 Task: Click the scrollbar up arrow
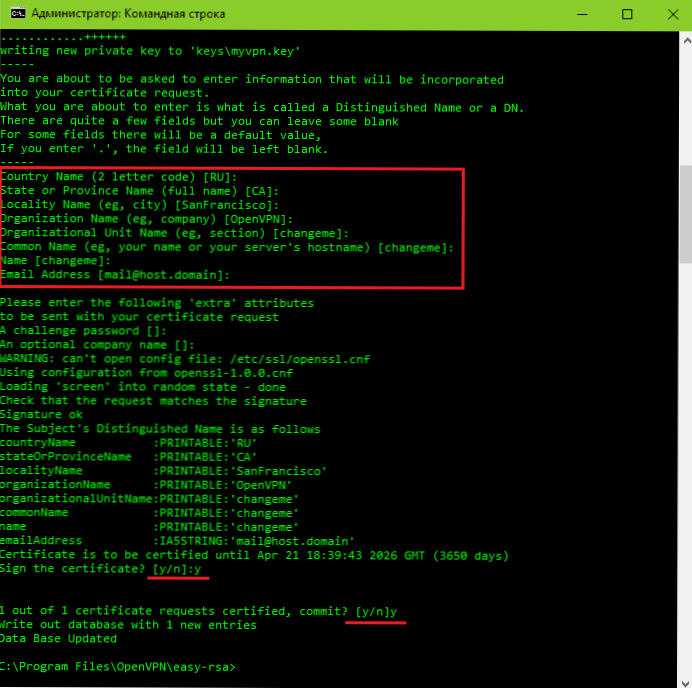pos(683,38)
